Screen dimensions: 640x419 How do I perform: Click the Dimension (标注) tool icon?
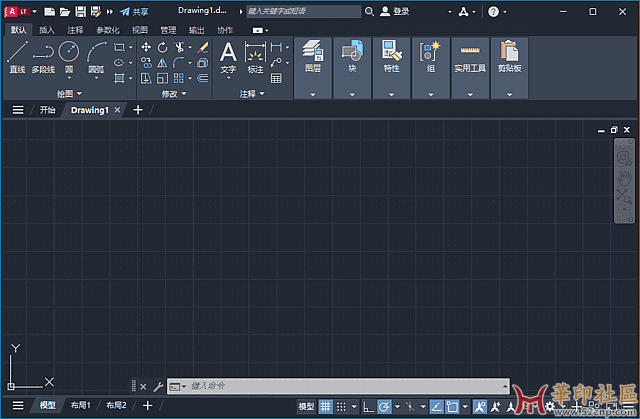pos(254,52)
